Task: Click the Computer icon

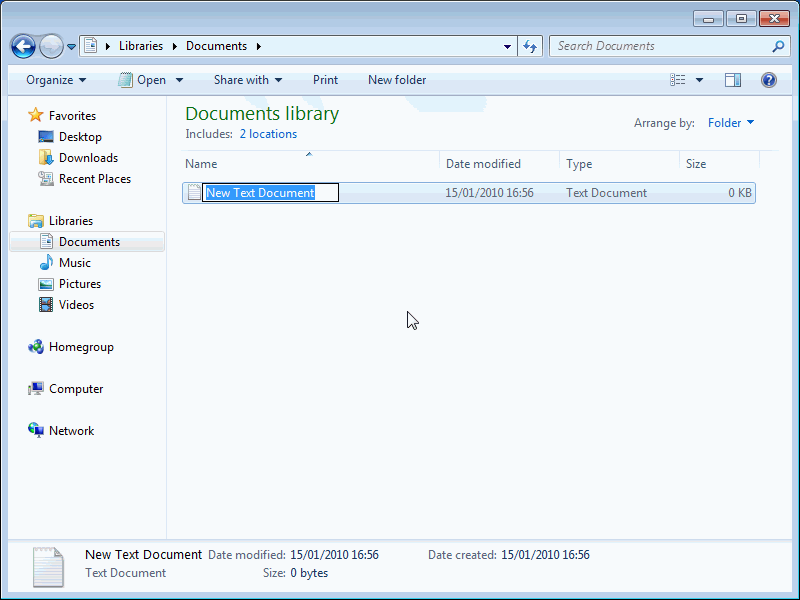Action: click(x=36, y=389)
